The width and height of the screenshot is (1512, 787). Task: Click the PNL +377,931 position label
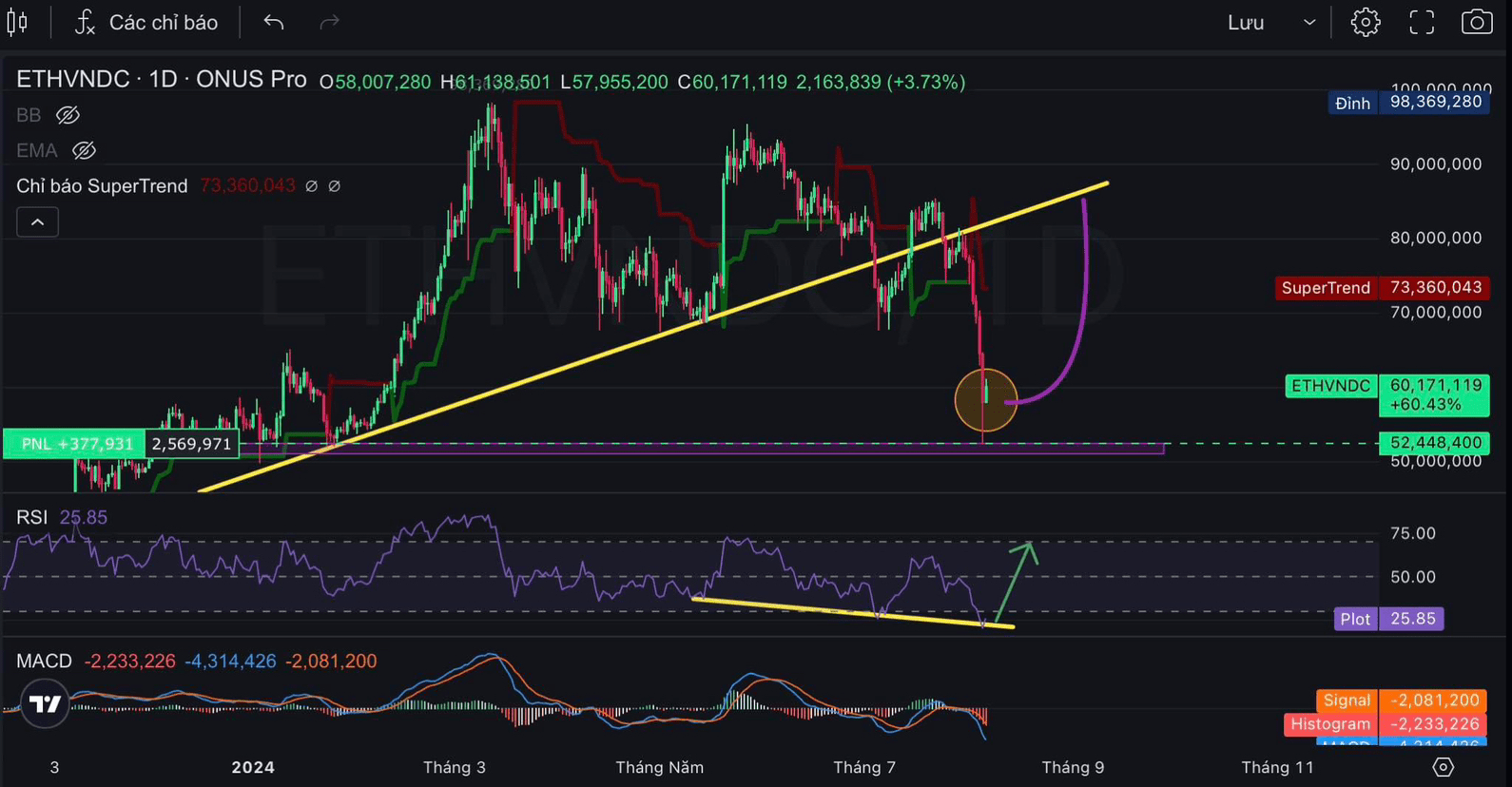pyautogui.click(x=74, y=444)
